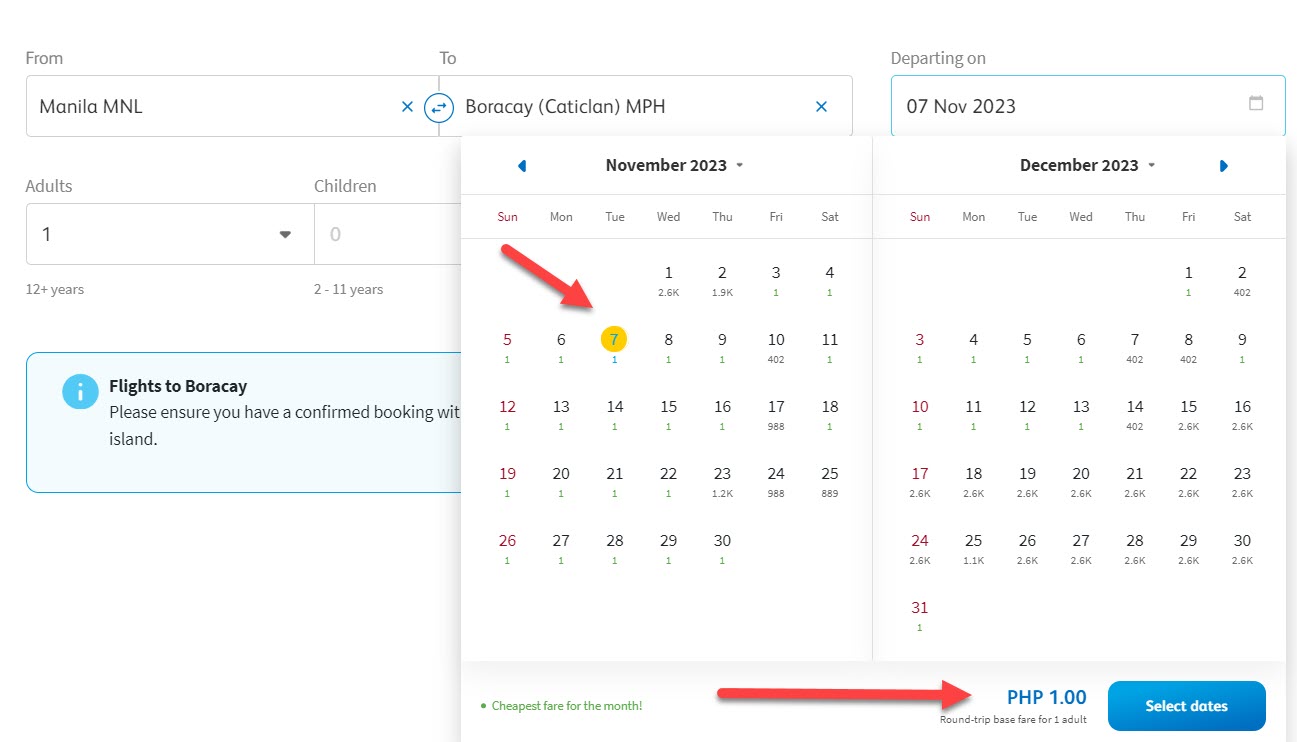This screenshot has width=1297, height=742.
Task: Select November 7 highlighted date
Action: [x=614, y=341]
